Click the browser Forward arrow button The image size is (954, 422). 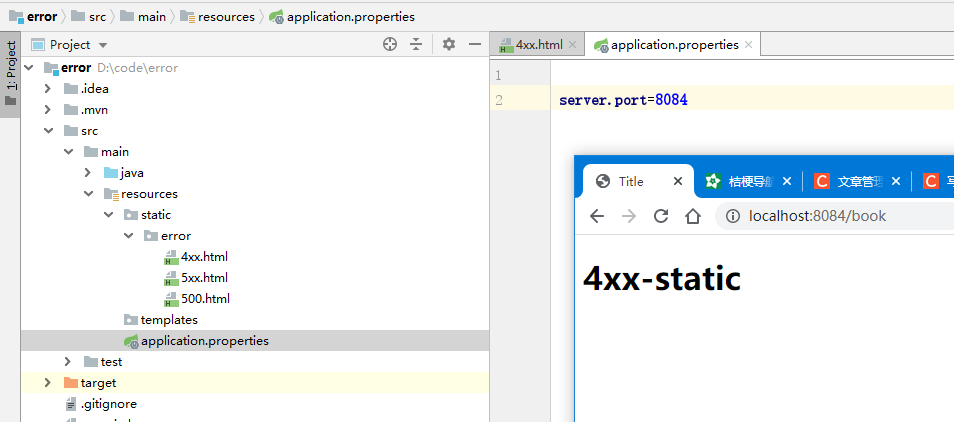[x=629, y=216]
